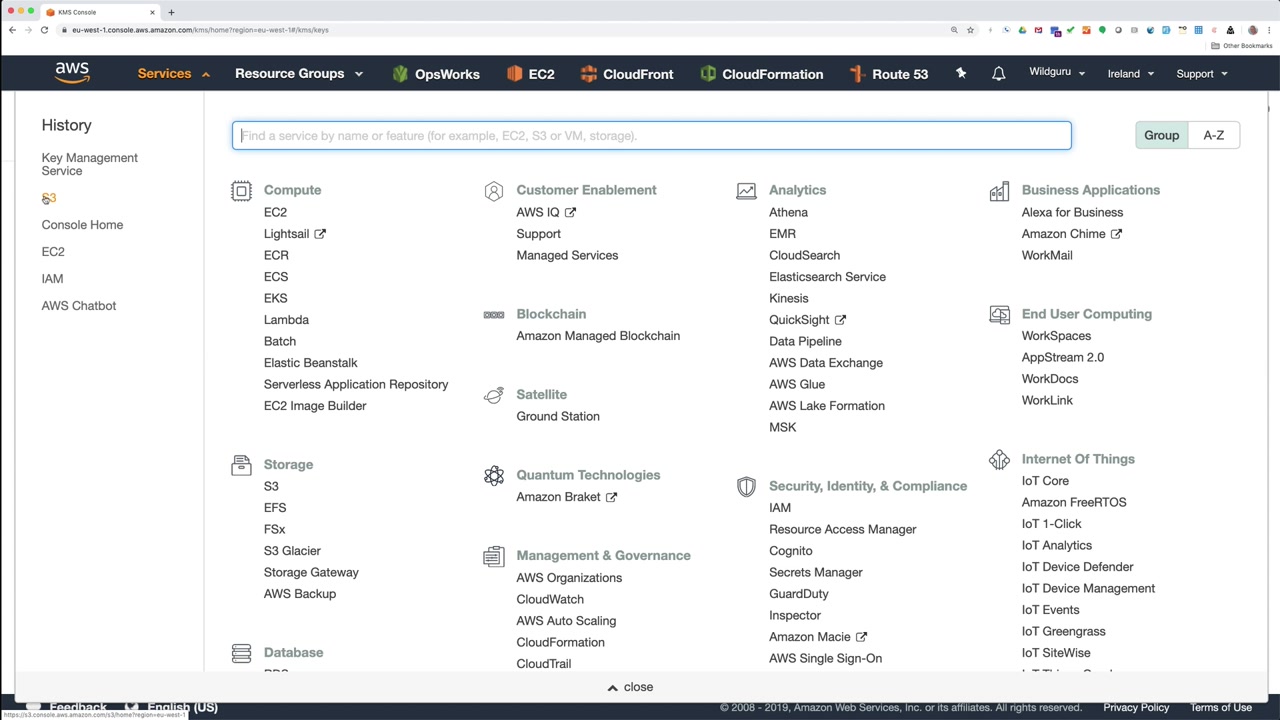1280x720 pixels.
Task: Open the Ireland region dropdown
Action: (1130, 74)
